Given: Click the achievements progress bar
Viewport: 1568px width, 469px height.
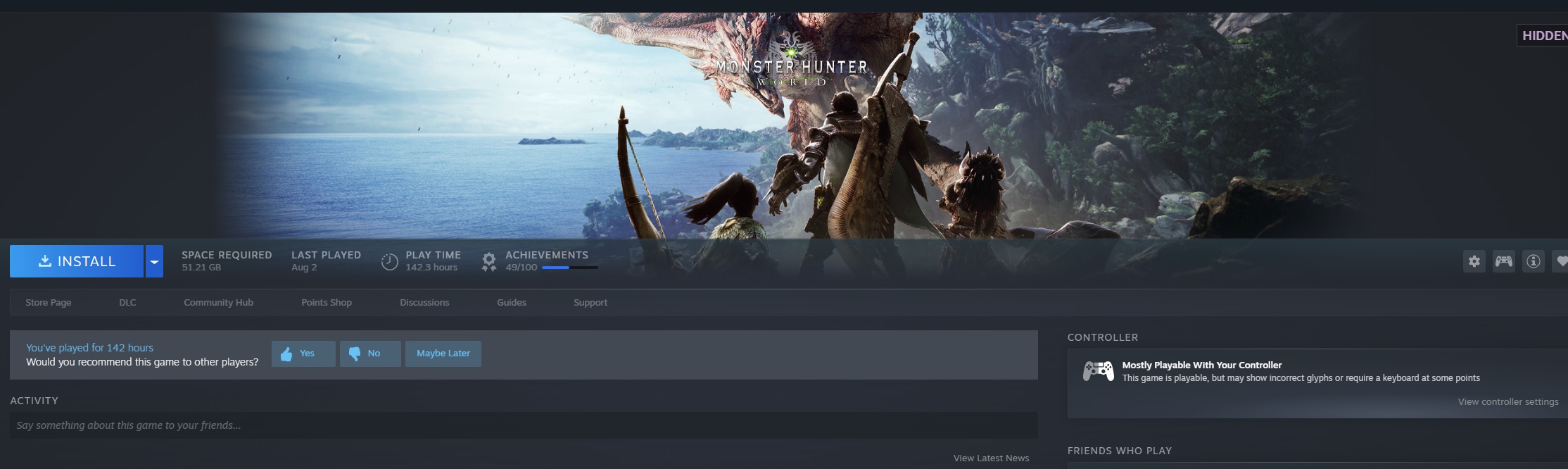Looking at the screenshot, I should (x=570, y=268).
